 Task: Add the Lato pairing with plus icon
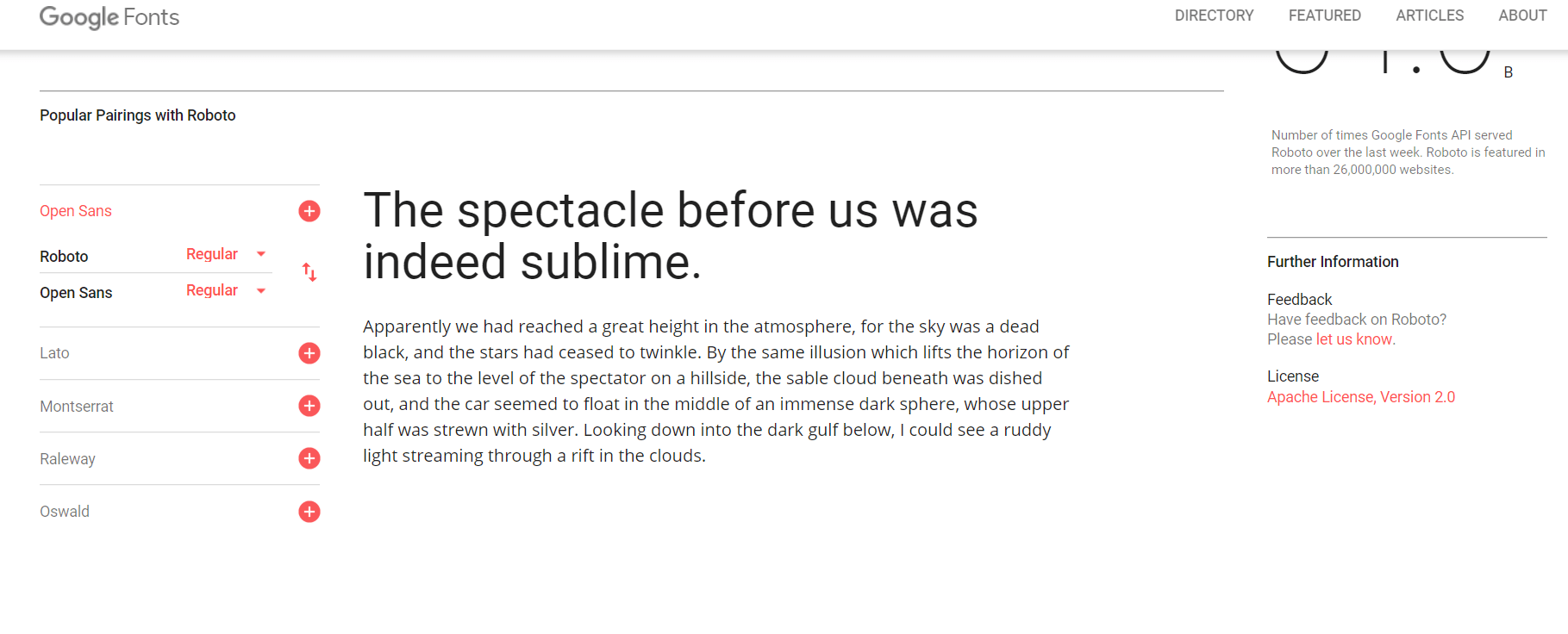coord(309,353)
